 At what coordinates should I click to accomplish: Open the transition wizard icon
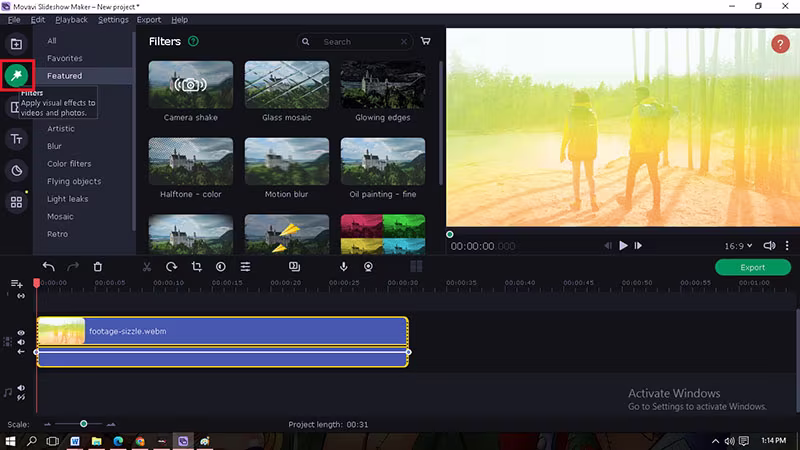(x=294, y=266)
